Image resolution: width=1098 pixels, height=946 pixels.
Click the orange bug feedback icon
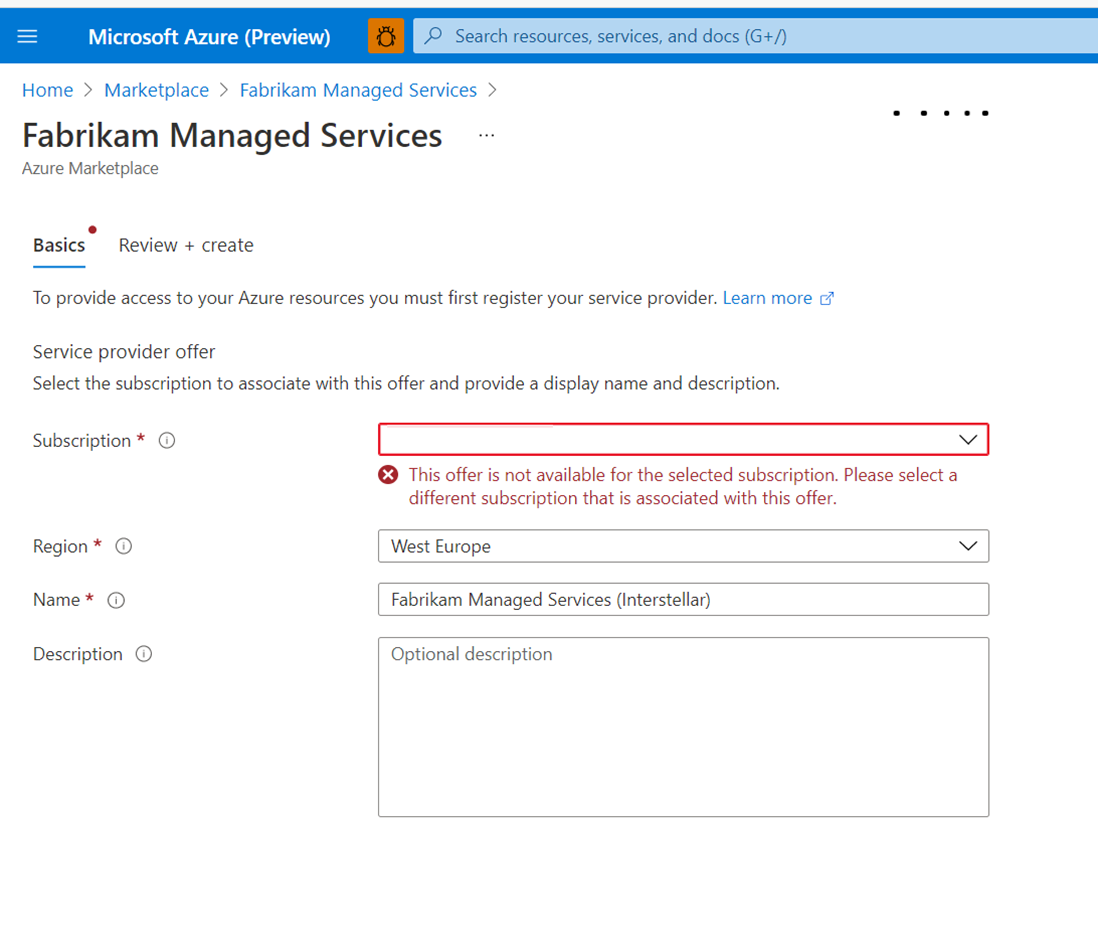coord(386,36)
